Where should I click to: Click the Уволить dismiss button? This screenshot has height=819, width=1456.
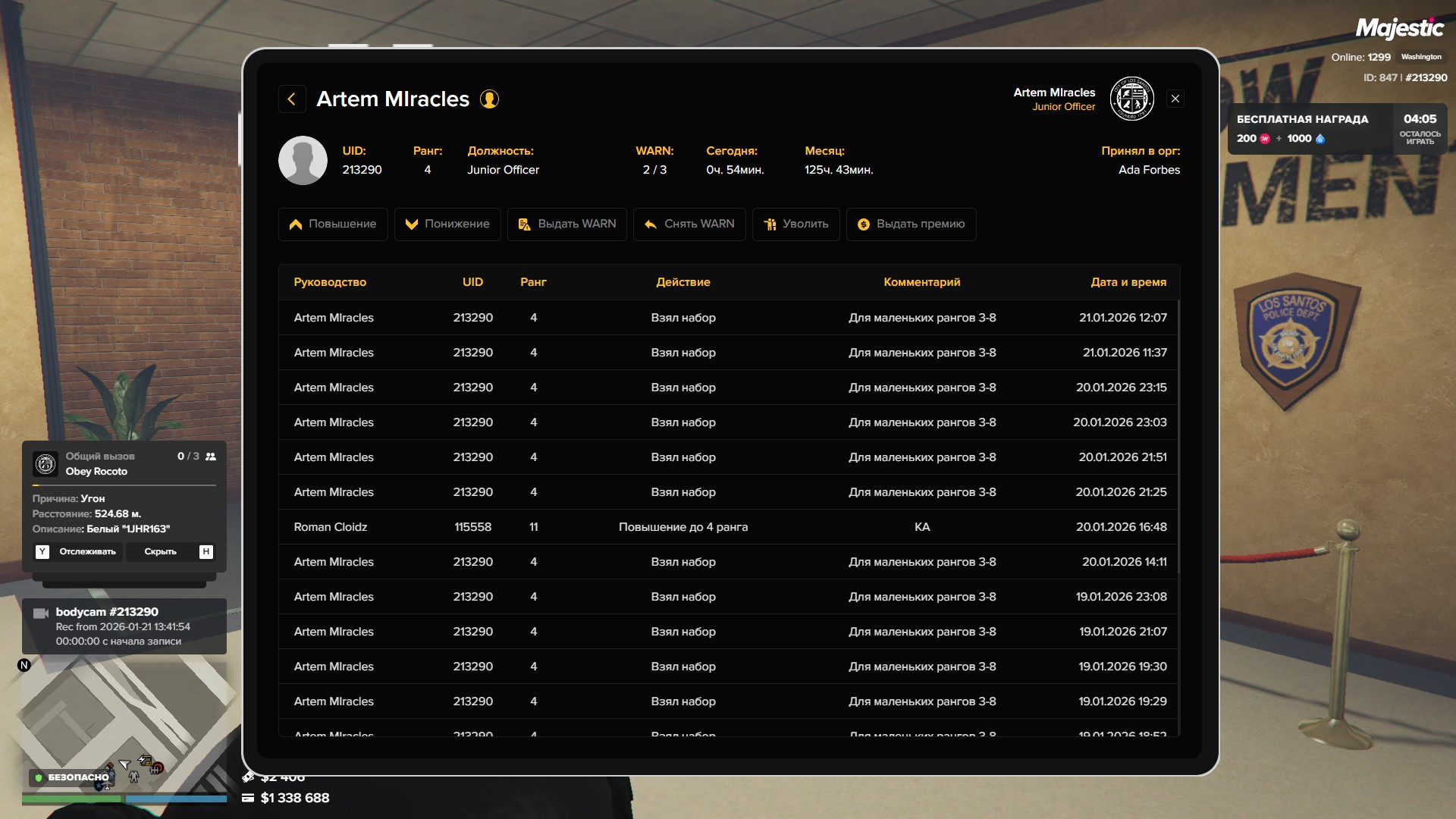click(795, 224)
